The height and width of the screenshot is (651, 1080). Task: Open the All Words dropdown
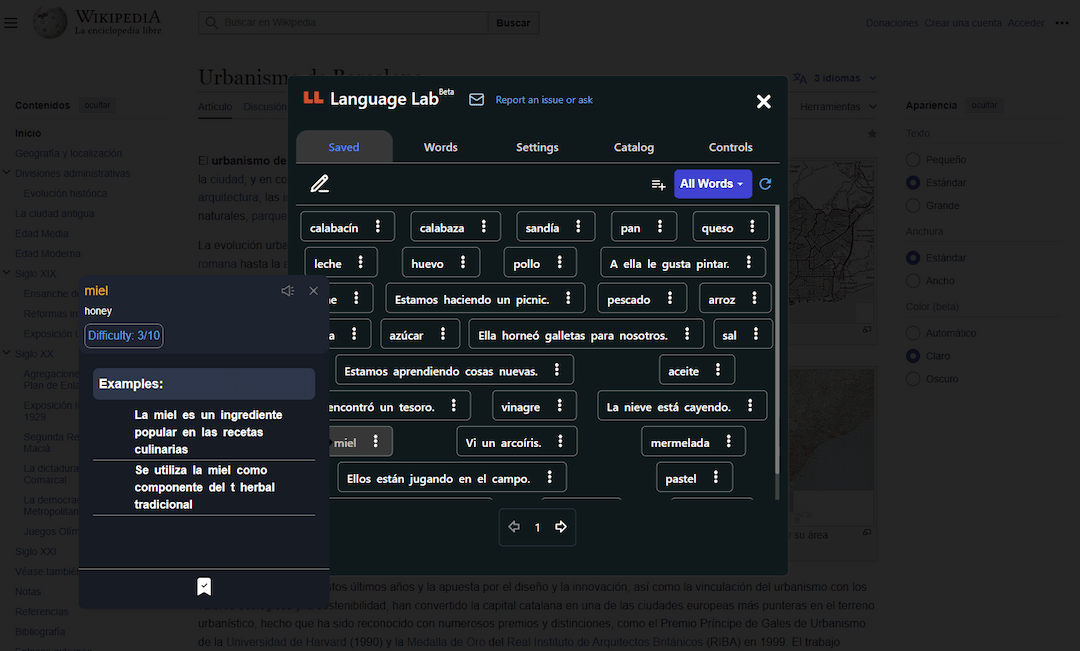pyautogui.click(x=712, y=185)
